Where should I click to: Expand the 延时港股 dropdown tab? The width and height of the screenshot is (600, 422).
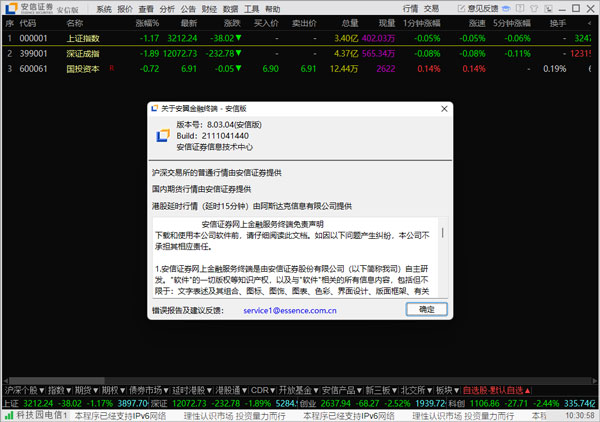point(192,390)
